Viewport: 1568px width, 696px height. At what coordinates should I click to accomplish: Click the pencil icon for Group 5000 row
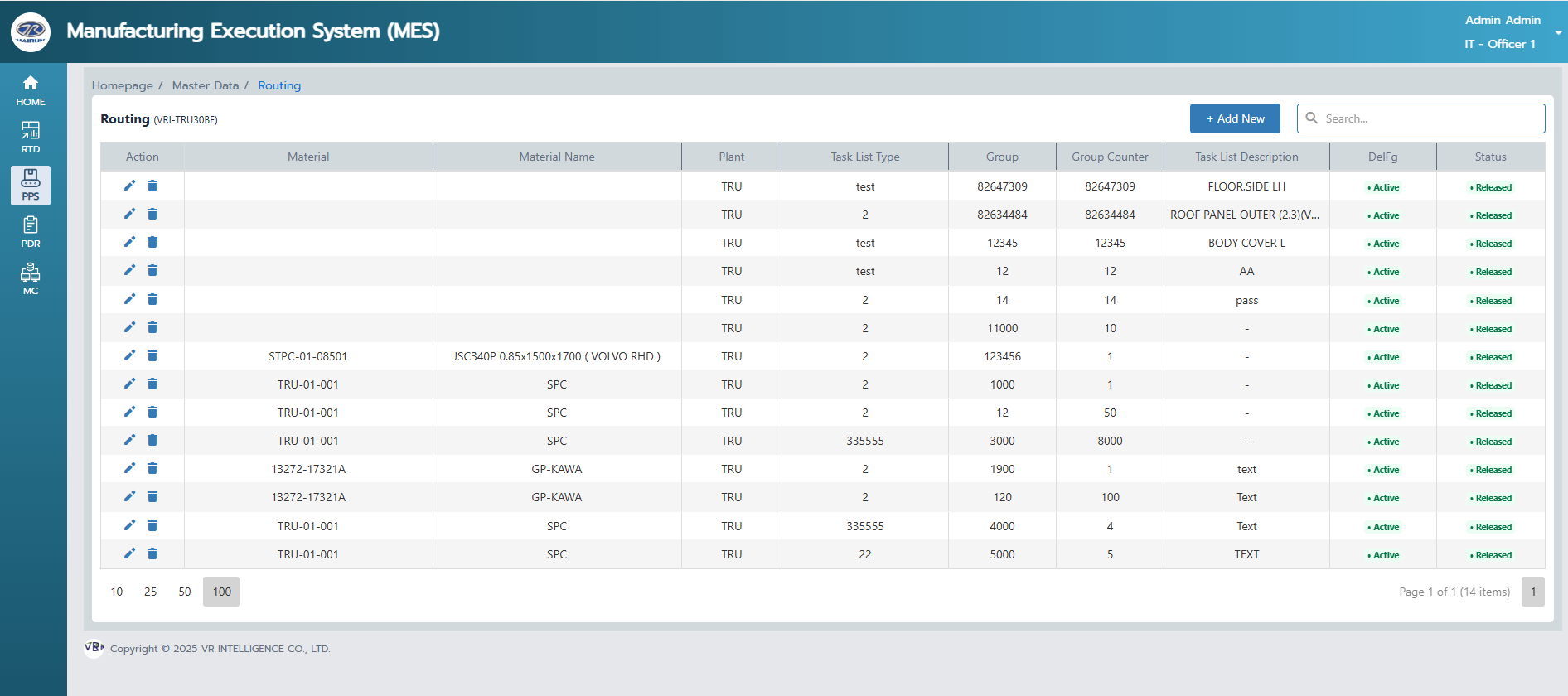(x=129, y=553)
